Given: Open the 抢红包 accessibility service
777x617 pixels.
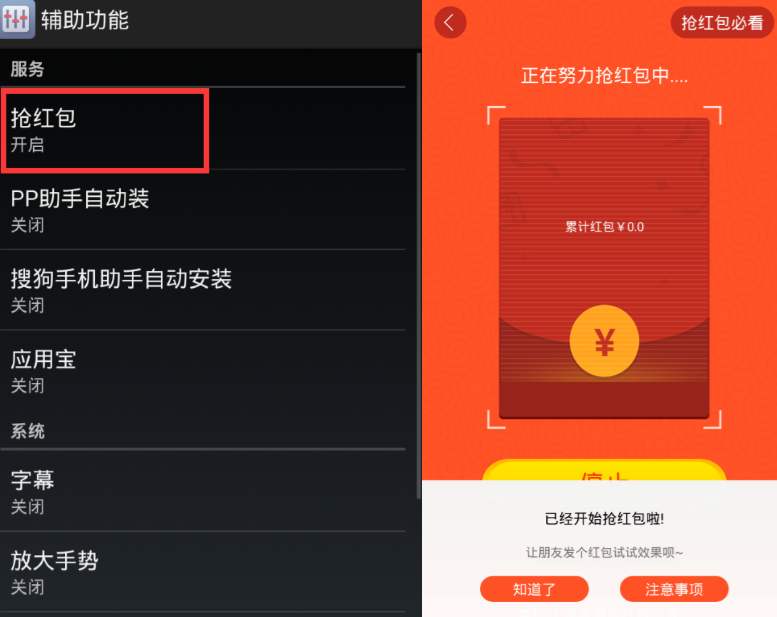Looking at the screenshot, I should click(x=203, y=130).
